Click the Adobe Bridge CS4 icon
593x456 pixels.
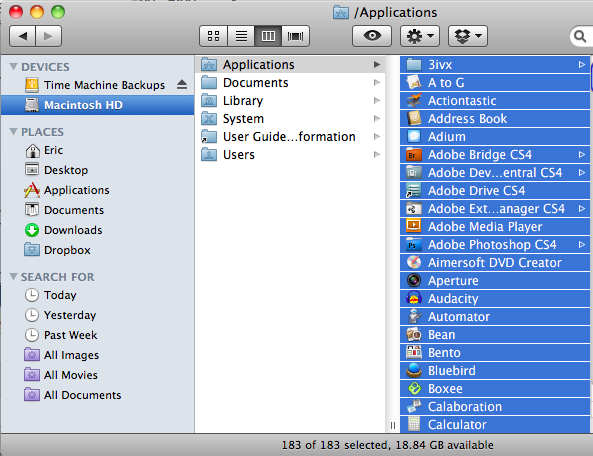pos(414,155)
